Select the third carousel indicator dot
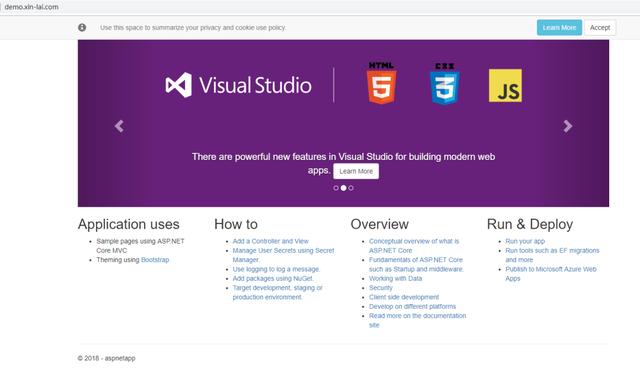This screenshot has height=374, width=640. [351, 188]
